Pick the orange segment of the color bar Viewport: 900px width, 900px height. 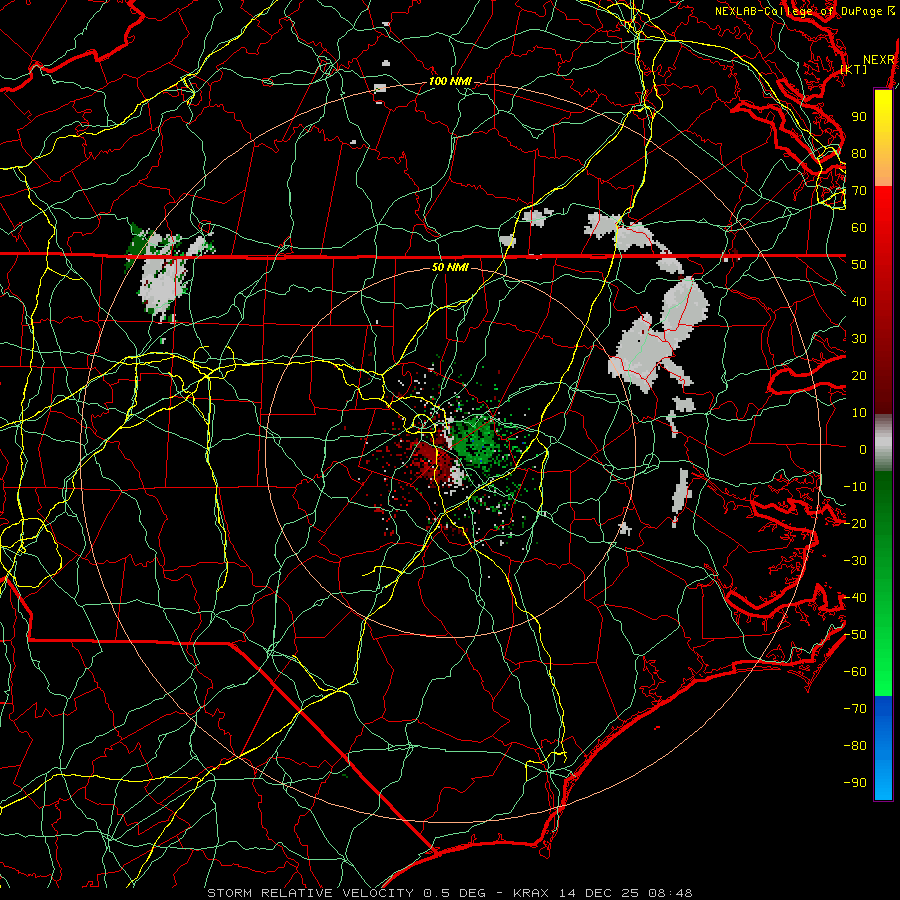pyautogui.click(x=883, y=170)
